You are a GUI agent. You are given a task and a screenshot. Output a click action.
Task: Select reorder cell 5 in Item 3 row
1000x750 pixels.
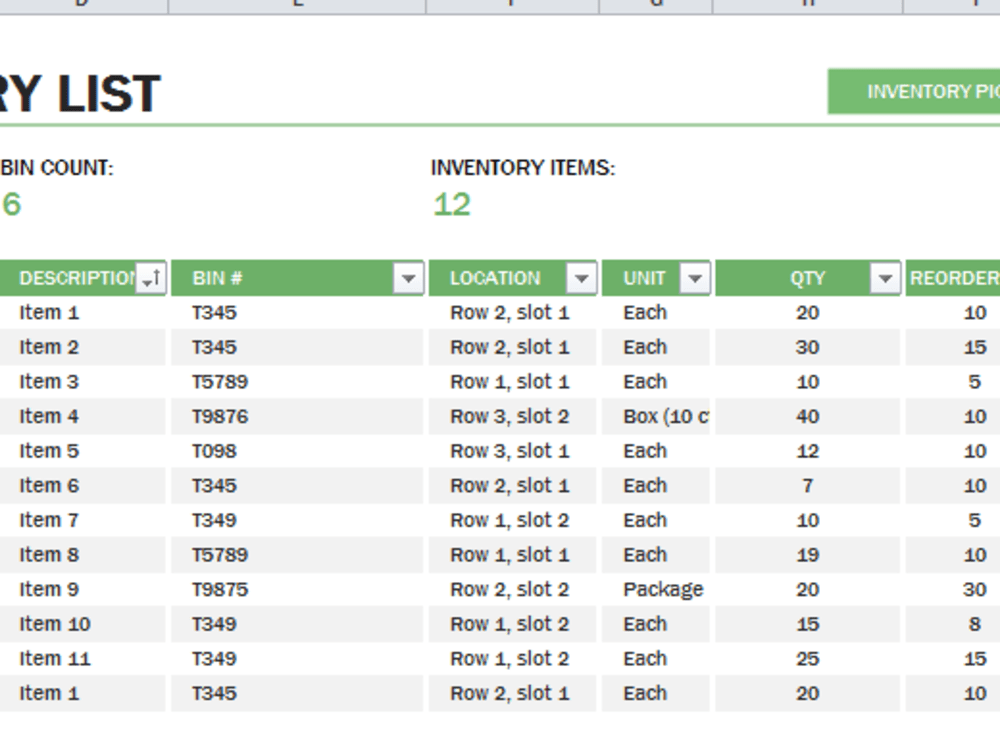(x=953, y=382)
